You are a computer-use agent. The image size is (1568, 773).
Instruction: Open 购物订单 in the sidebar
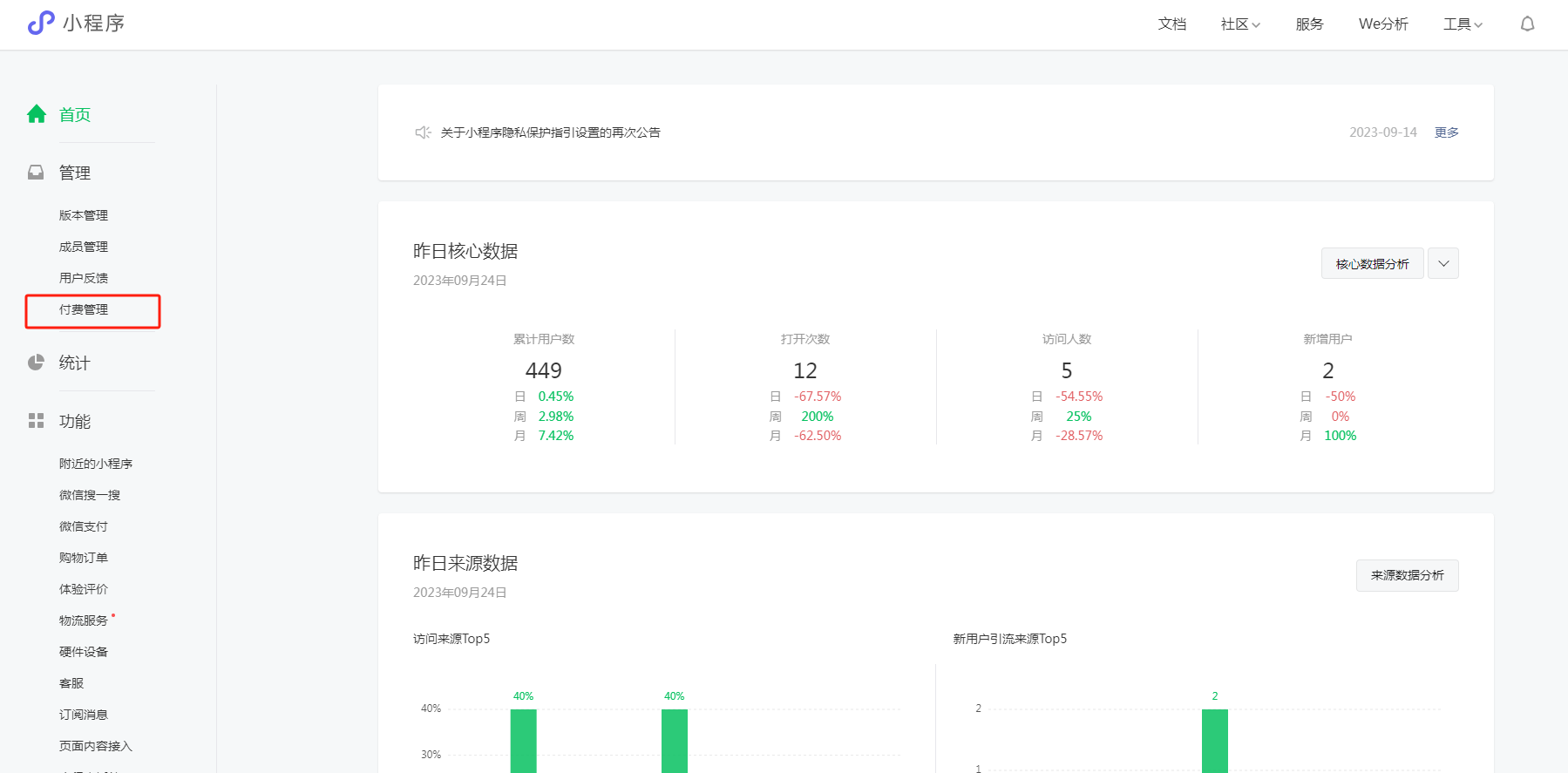pos(84,558)
